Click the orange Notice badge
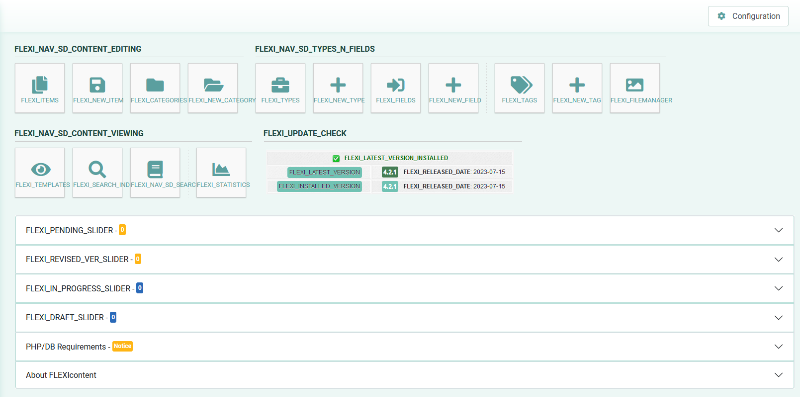The image size is (800, 397). (122, 346)
